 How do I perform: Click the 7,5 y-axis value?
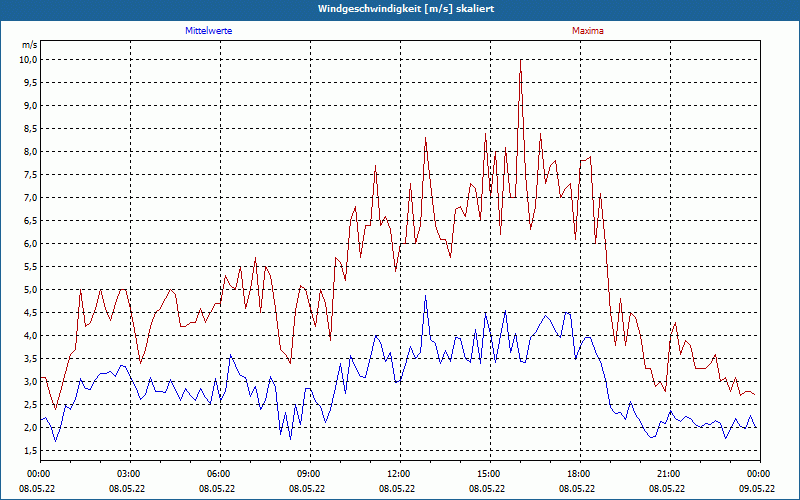[x=31, y=174]
